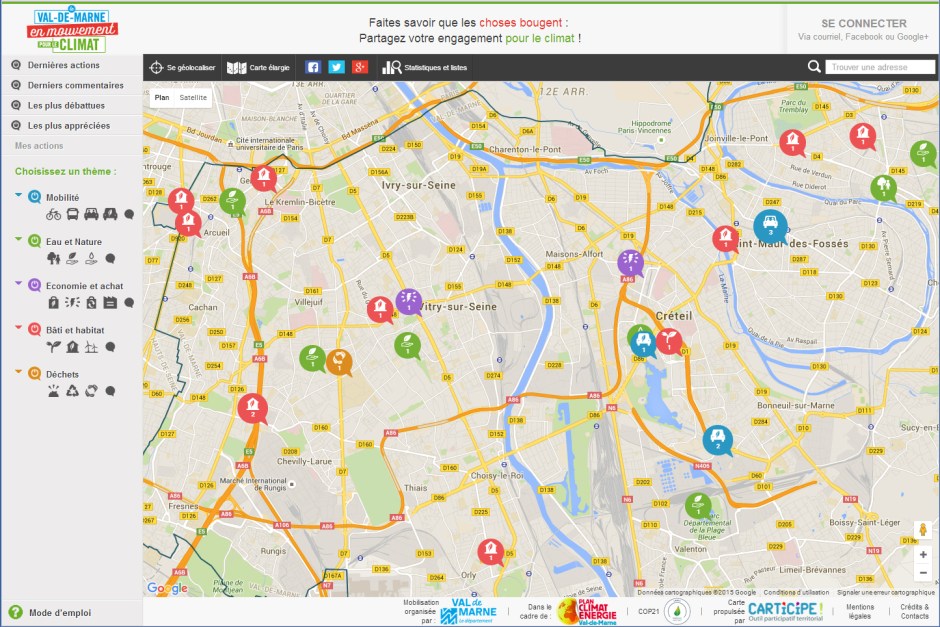Click the Twitter share icon

336,67
